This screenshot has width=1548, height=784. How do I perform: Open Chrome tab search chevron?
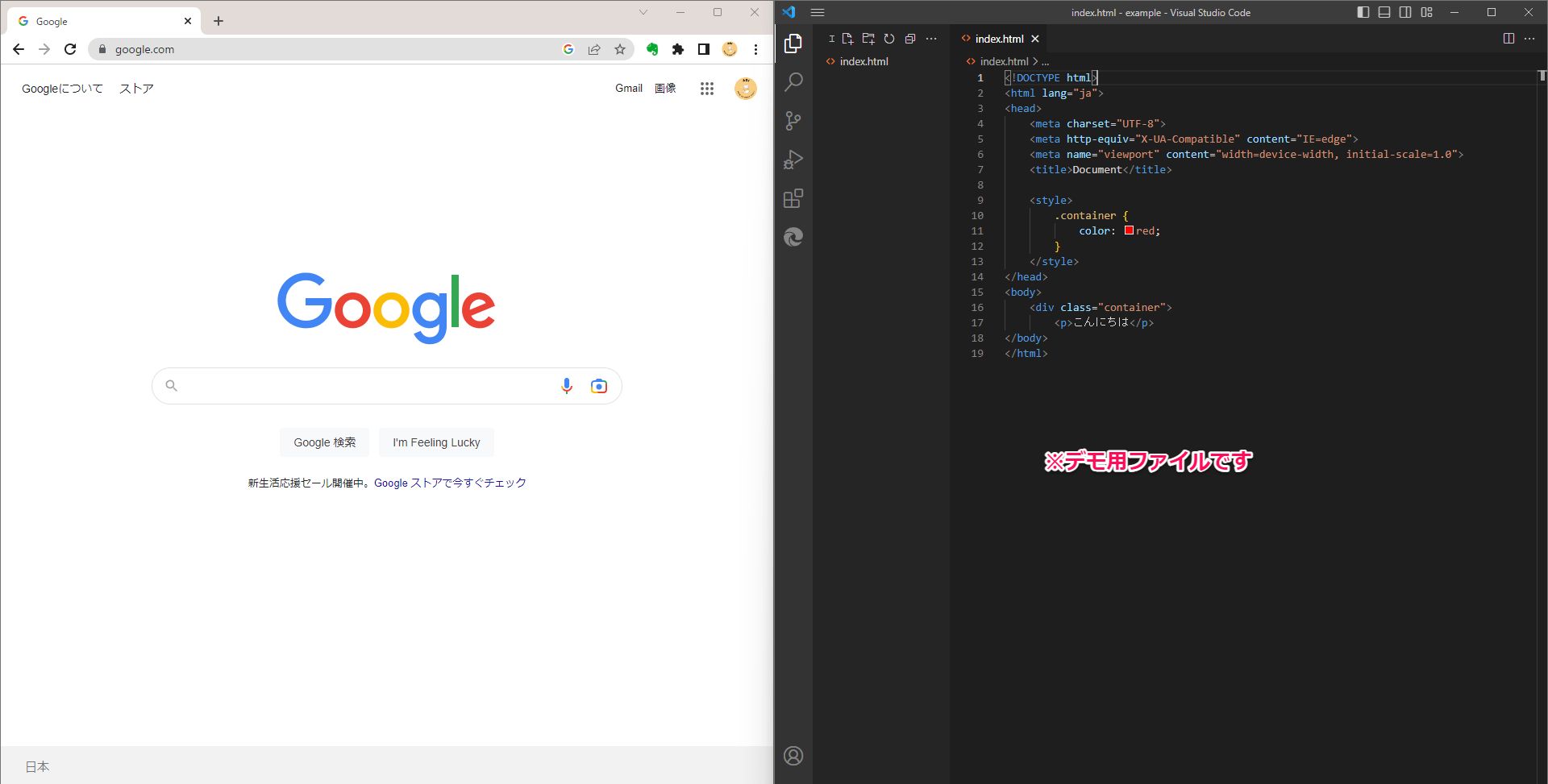pos(643,12)
